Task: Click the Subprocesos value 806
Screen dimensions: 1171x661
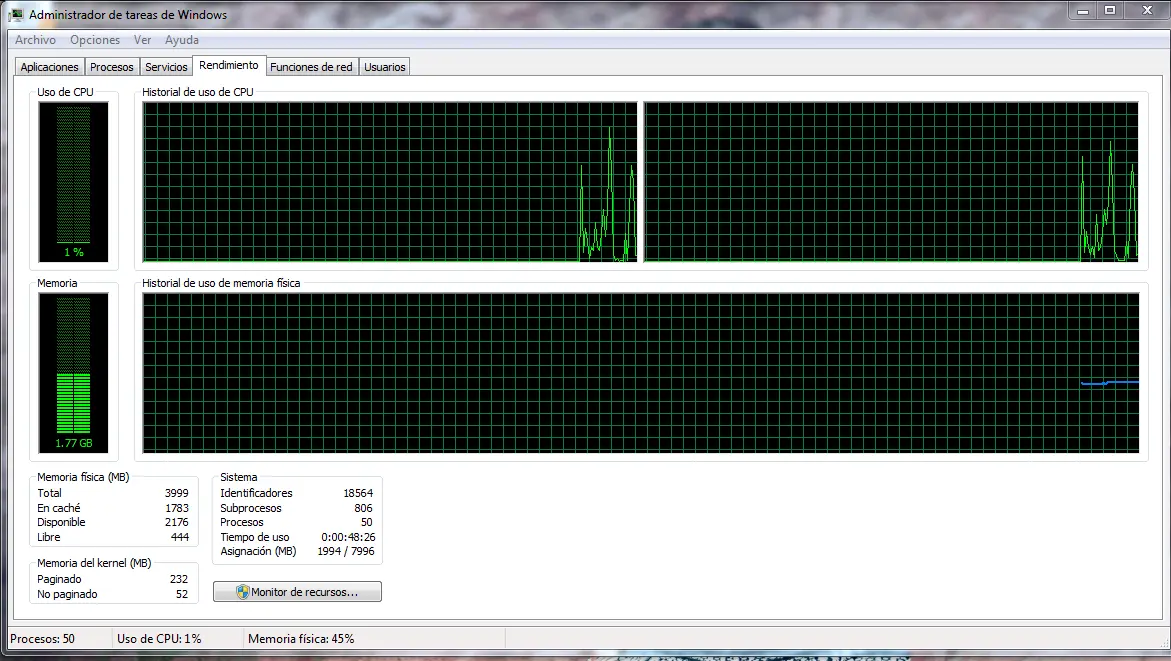Action: [363, 508]
